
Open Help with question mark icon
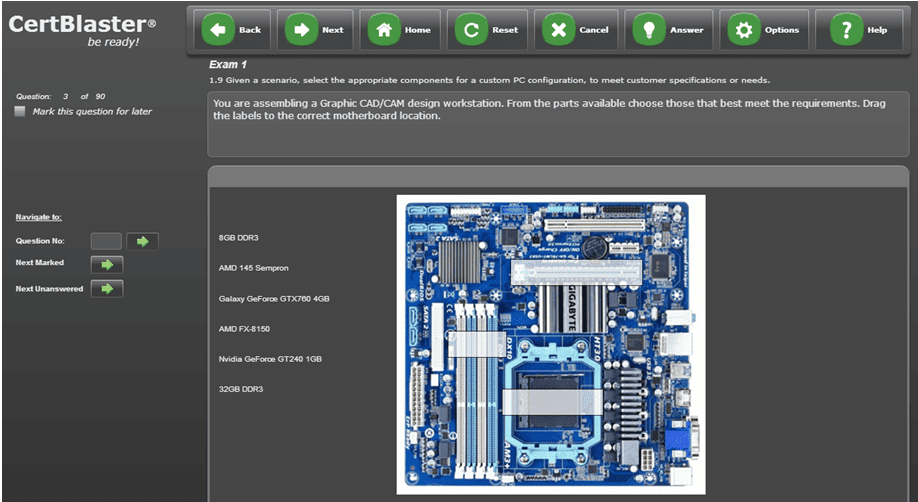pos(846,30)
